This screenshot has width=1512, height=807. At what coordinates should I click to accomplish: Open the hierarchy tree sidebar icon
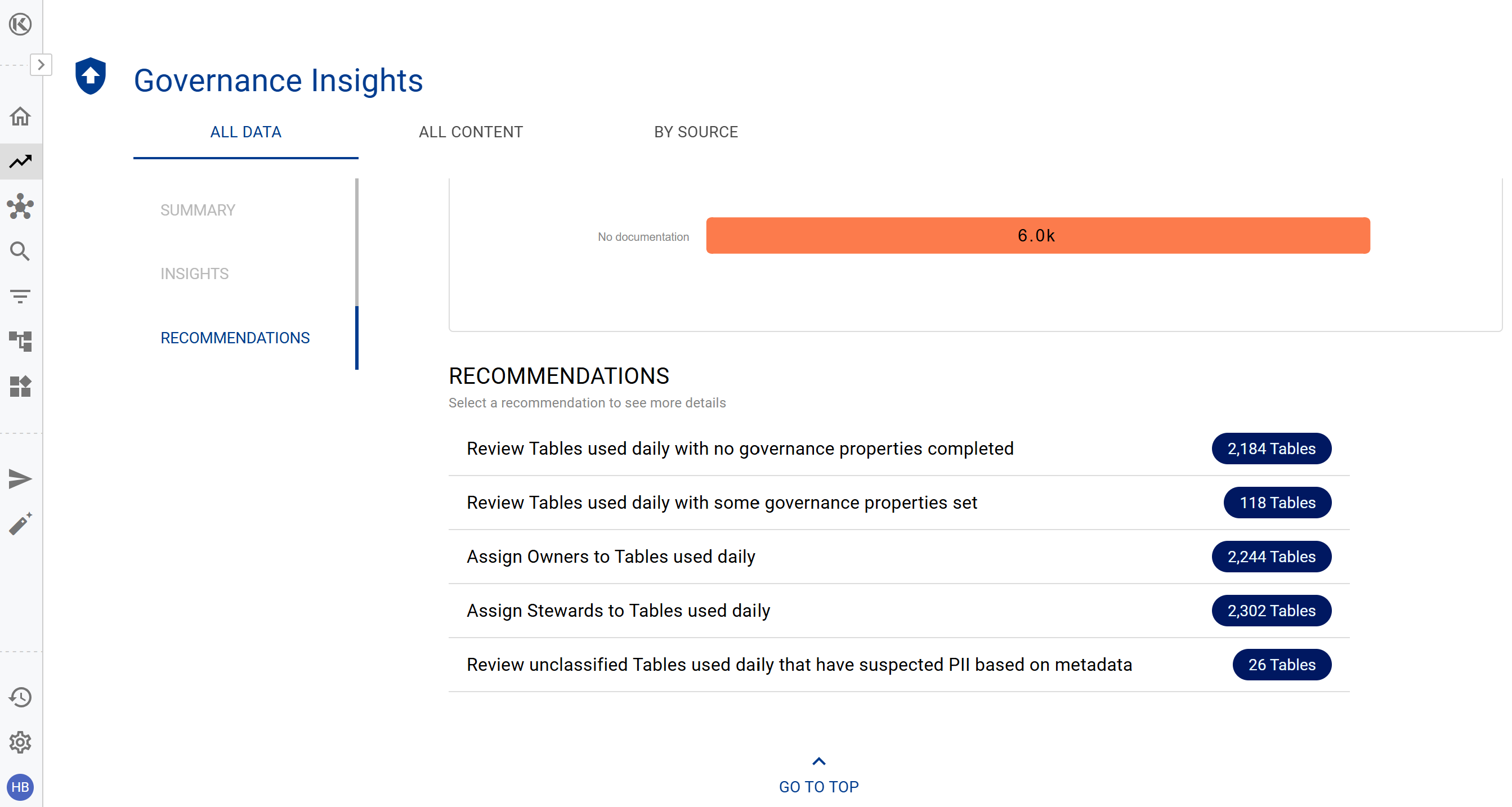20,341
